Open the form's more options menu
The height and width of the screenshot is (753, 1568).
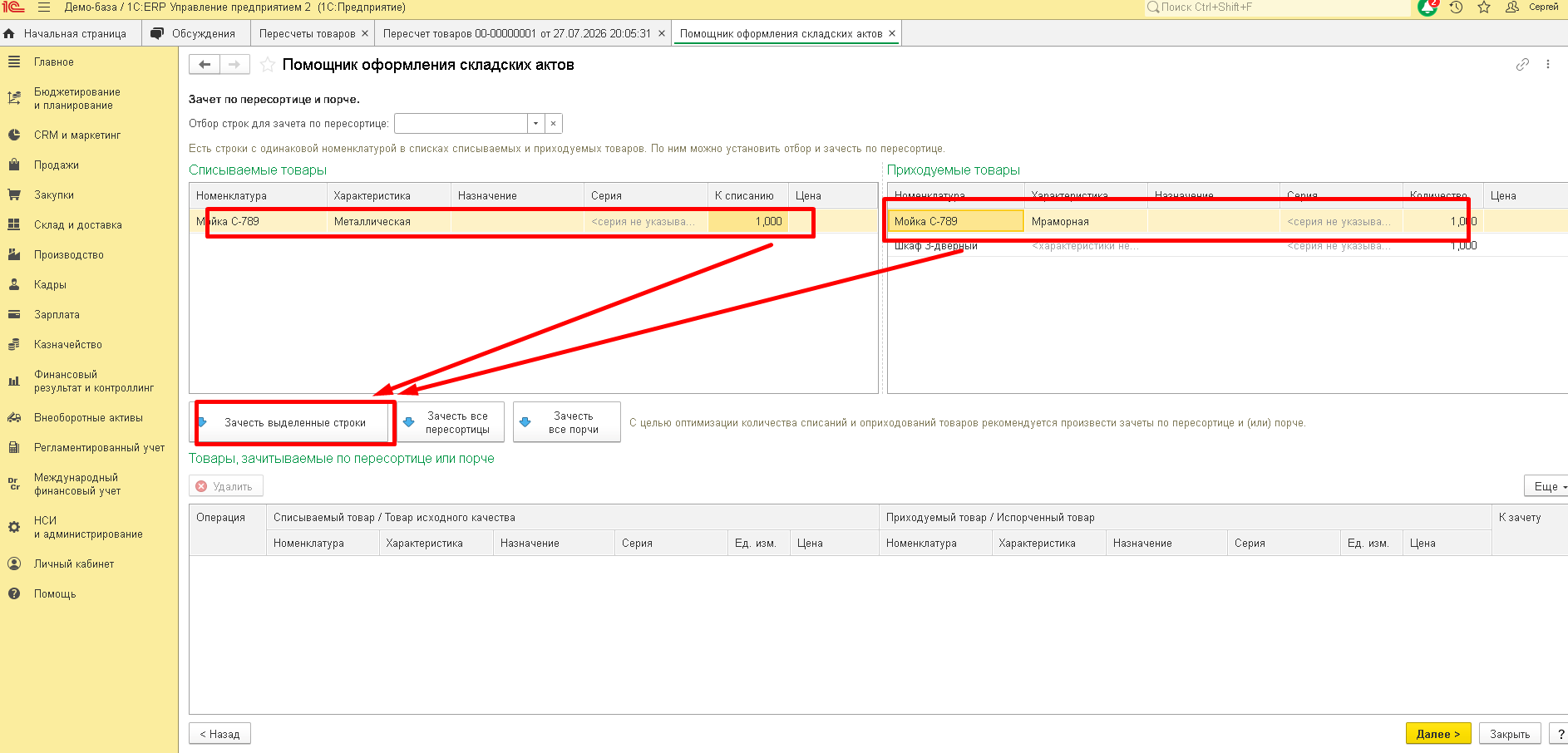click(1548, 65)
